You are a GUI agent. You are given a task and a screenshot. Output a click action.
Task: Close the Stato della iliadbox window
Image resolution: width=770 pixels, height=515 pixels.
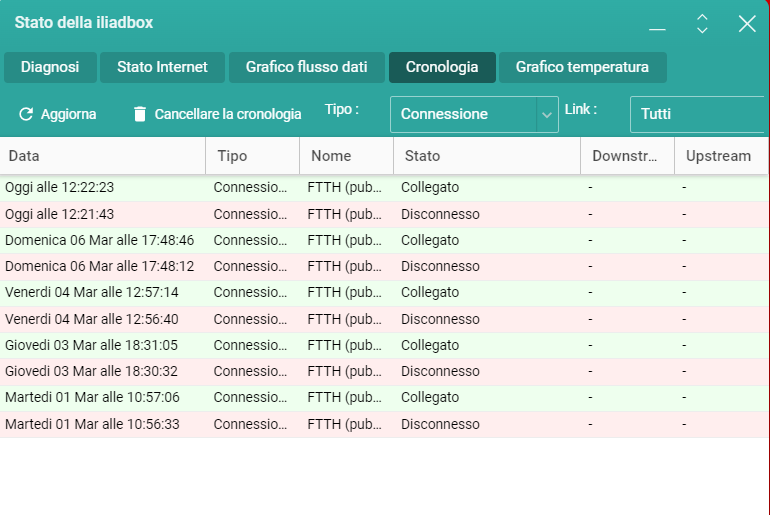(x=747, y=24)
